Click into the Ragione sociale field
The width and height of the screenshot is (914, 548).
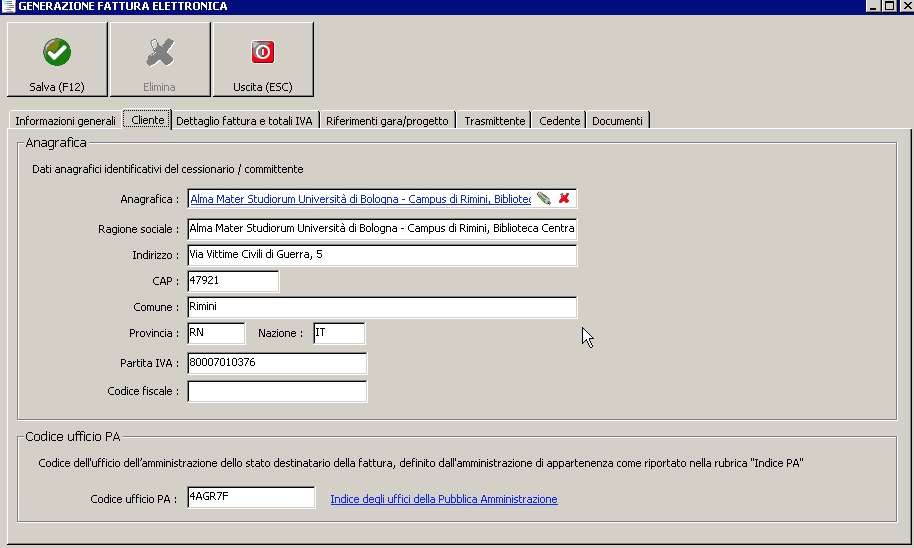tap(382, 229)
